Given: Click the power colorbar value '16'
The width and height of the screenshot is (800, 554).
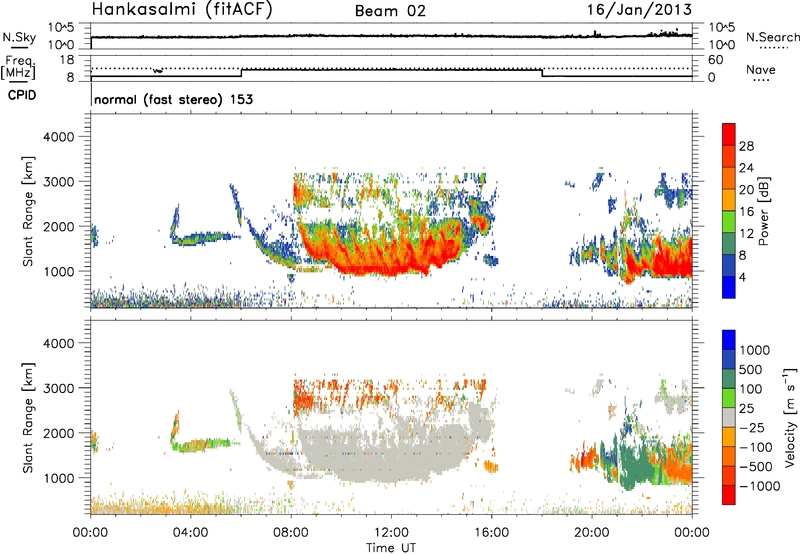Looking at the screenshot, I should click(x=746, y=212).
